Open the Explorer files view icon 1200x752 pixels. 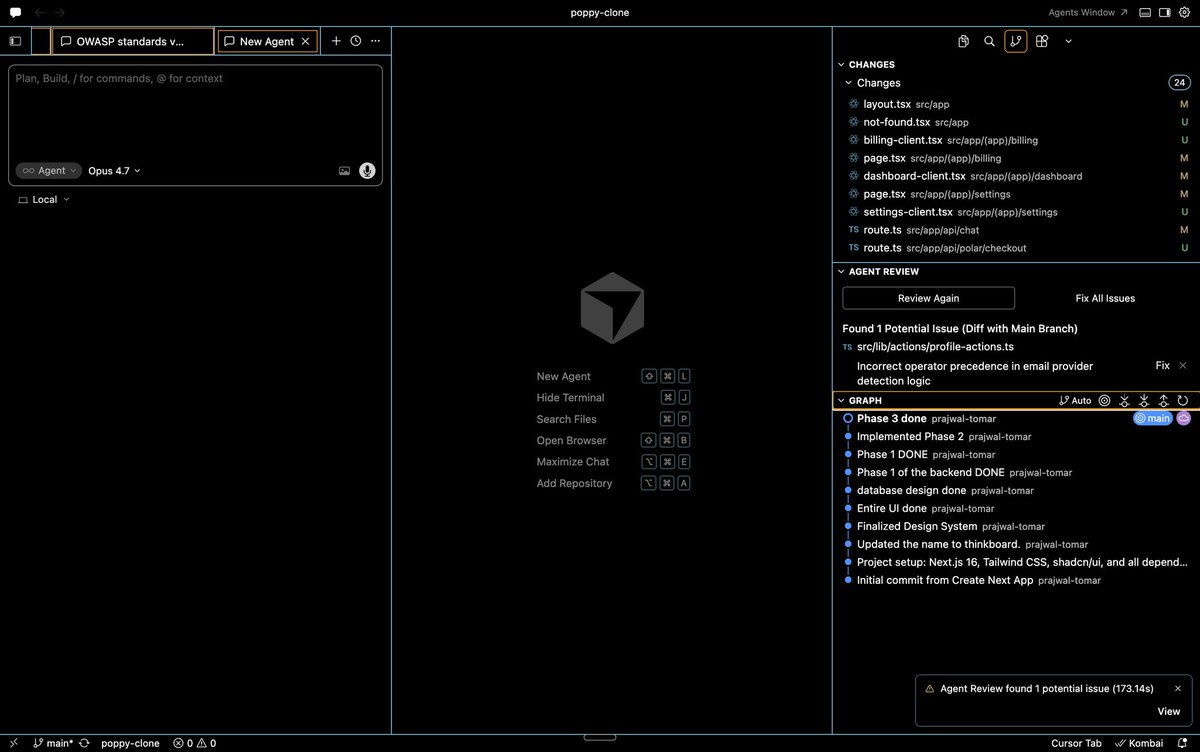tap(963, 41)
